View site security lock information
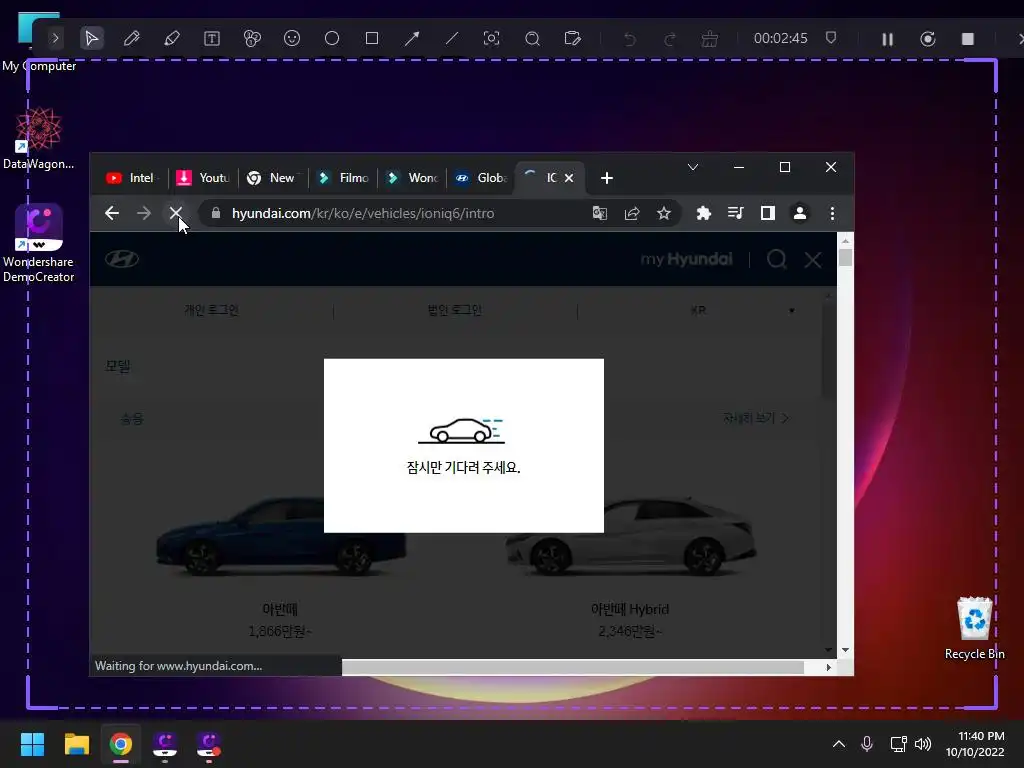 click(216, 213)
